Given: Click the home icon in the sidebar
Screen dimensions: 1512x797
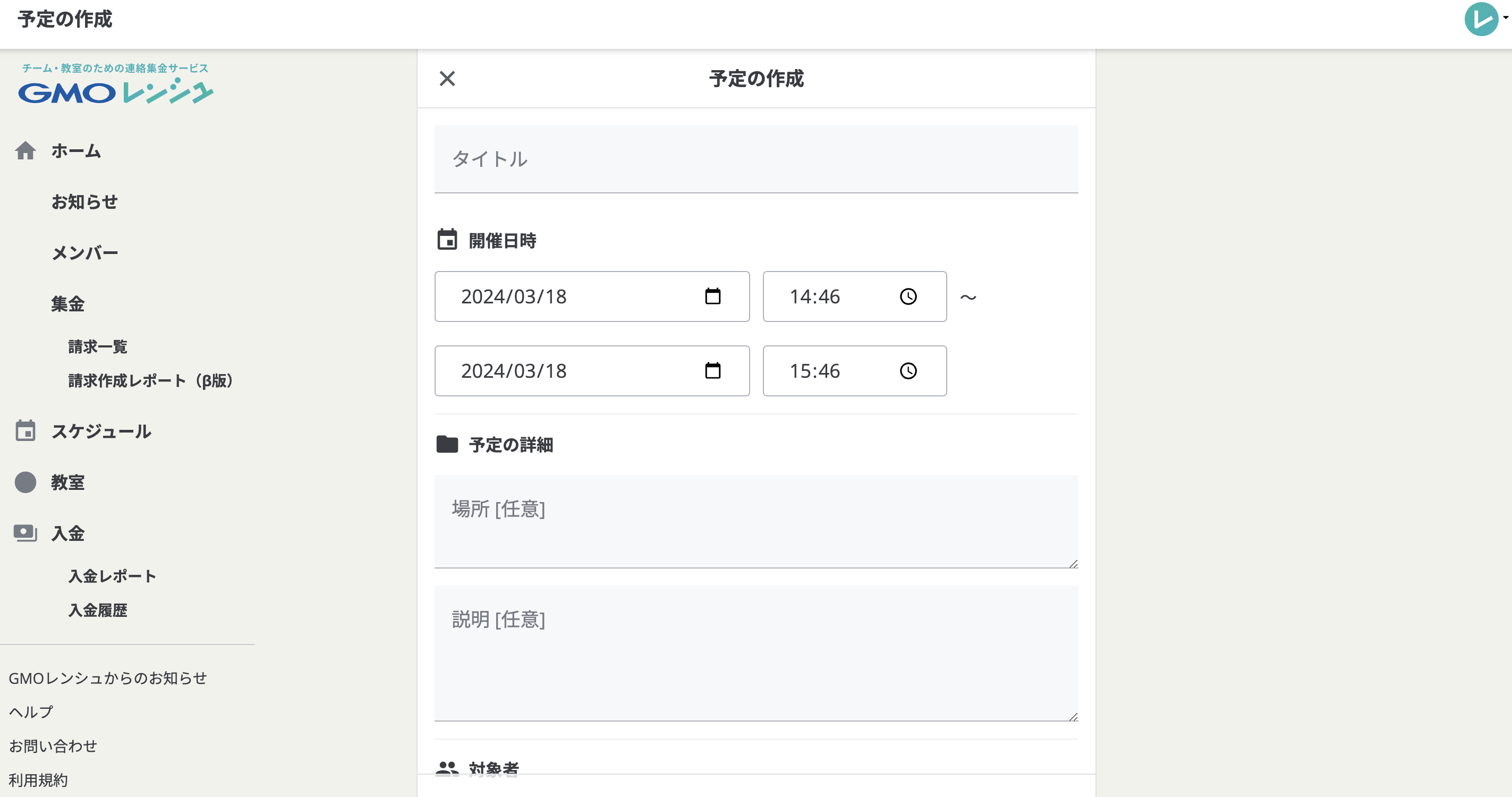Looking at the screenshot, I should 26,151.
